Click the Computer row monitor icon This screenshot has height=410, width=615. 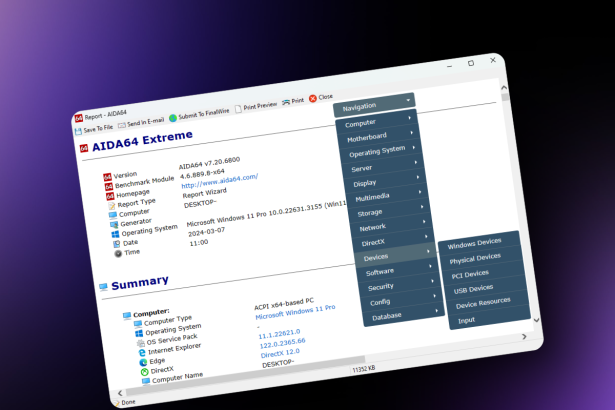click(x=113, y=215)
